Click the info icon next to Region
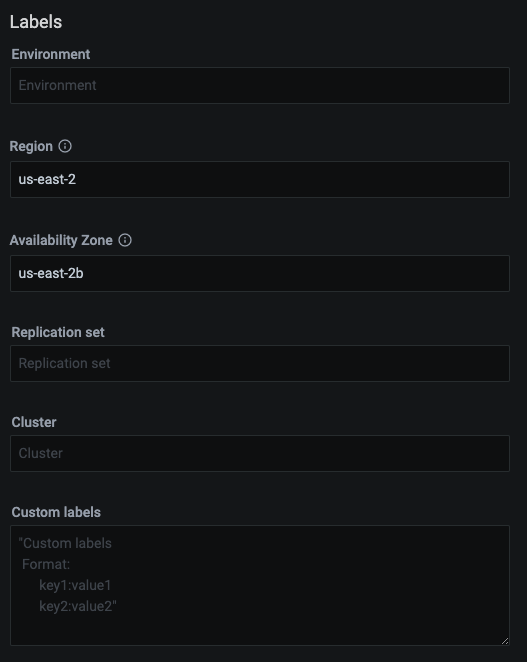This screenshot has height=662, width=527. pyautogui.click(x=65, y=146)
